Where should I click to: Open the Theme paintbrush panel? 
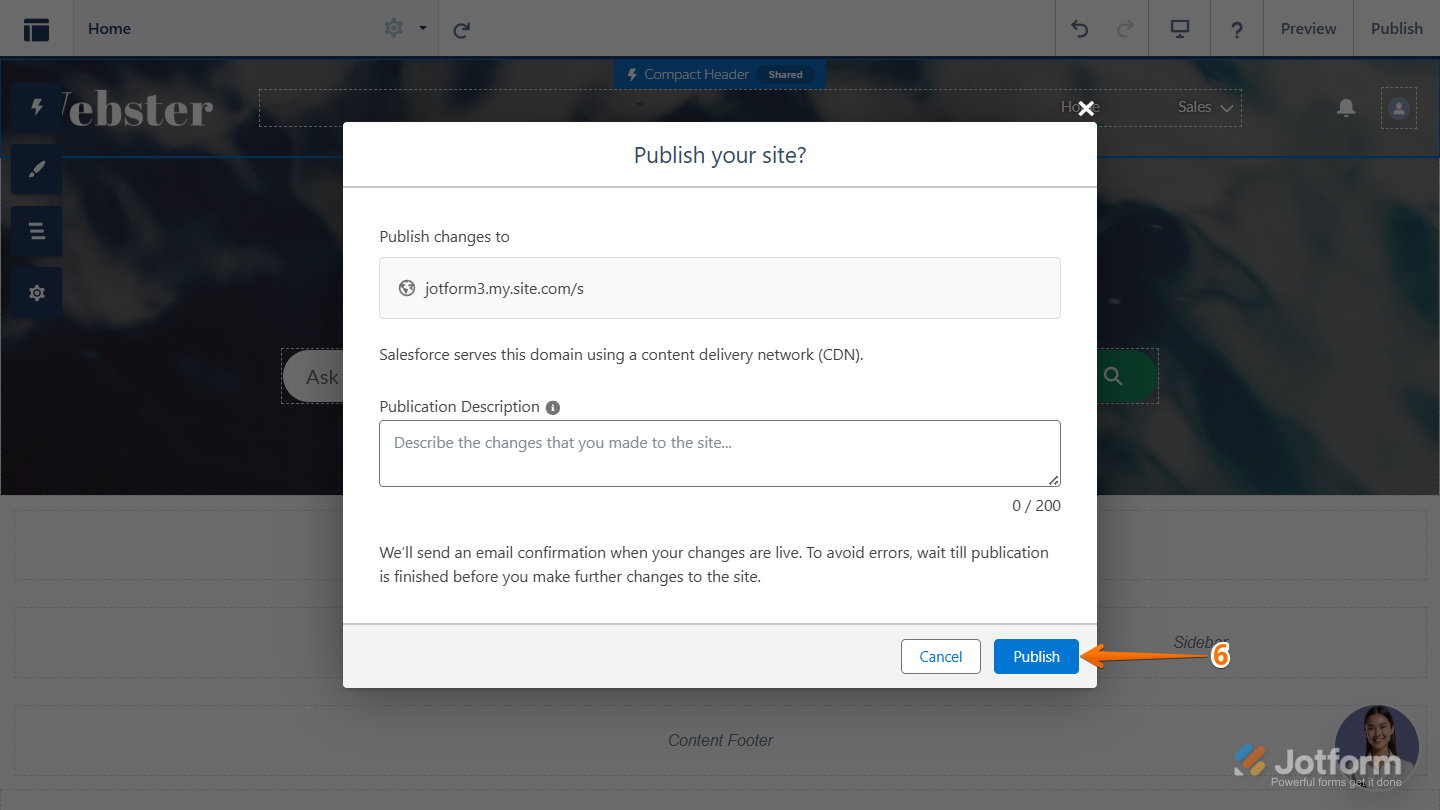(37, 169)
